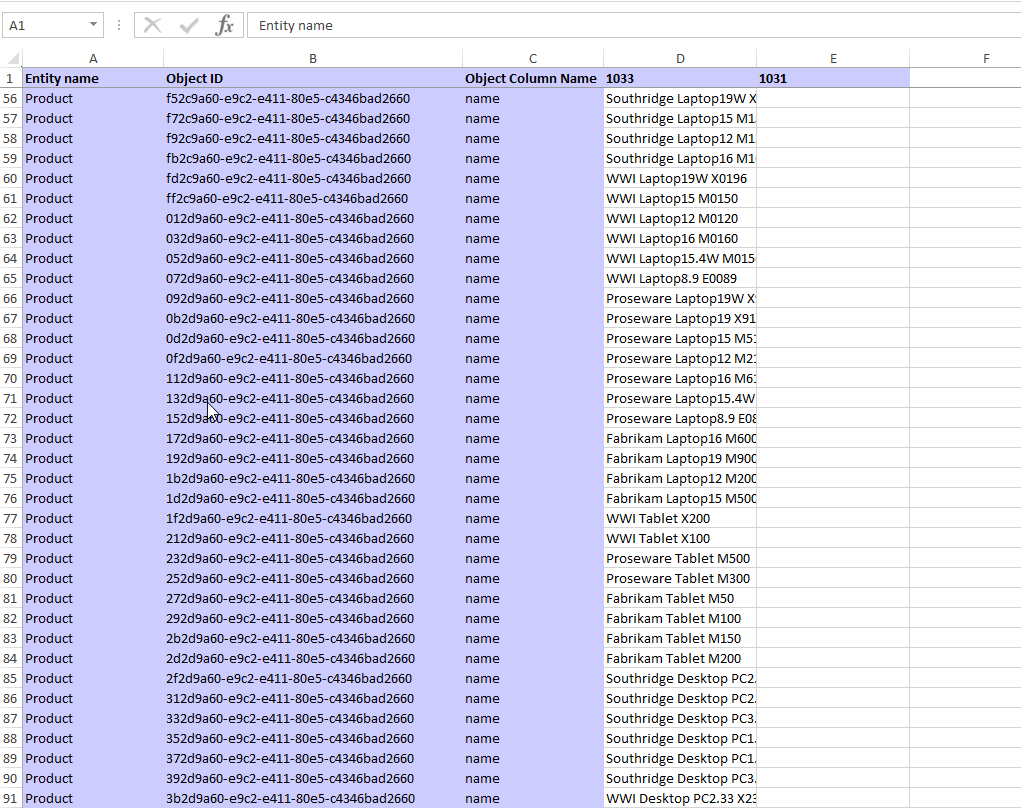
Task: Click the formula bar containing Entity name
Action: pos(634,25)
